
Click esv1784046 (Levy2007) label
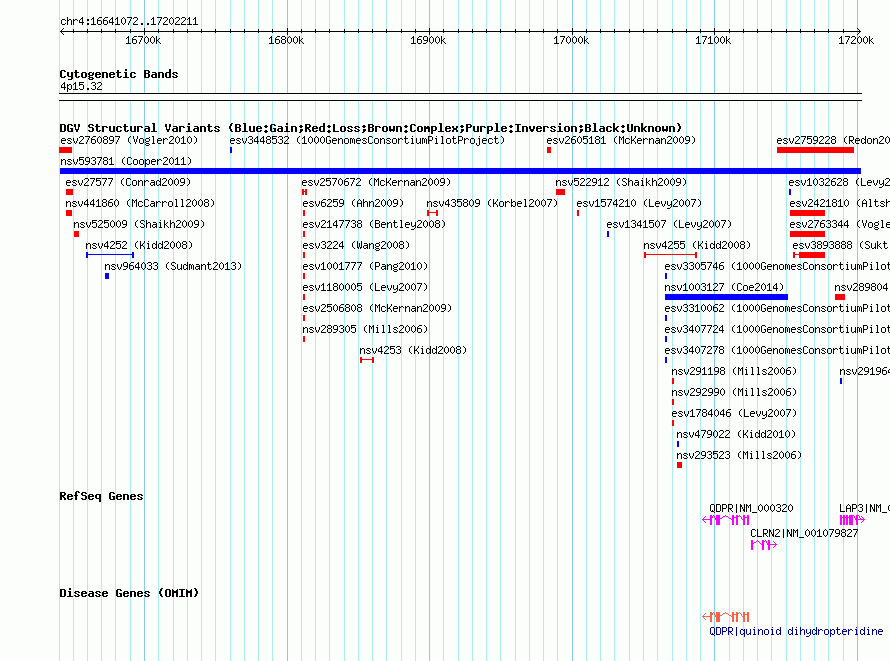tap(734, 413)
